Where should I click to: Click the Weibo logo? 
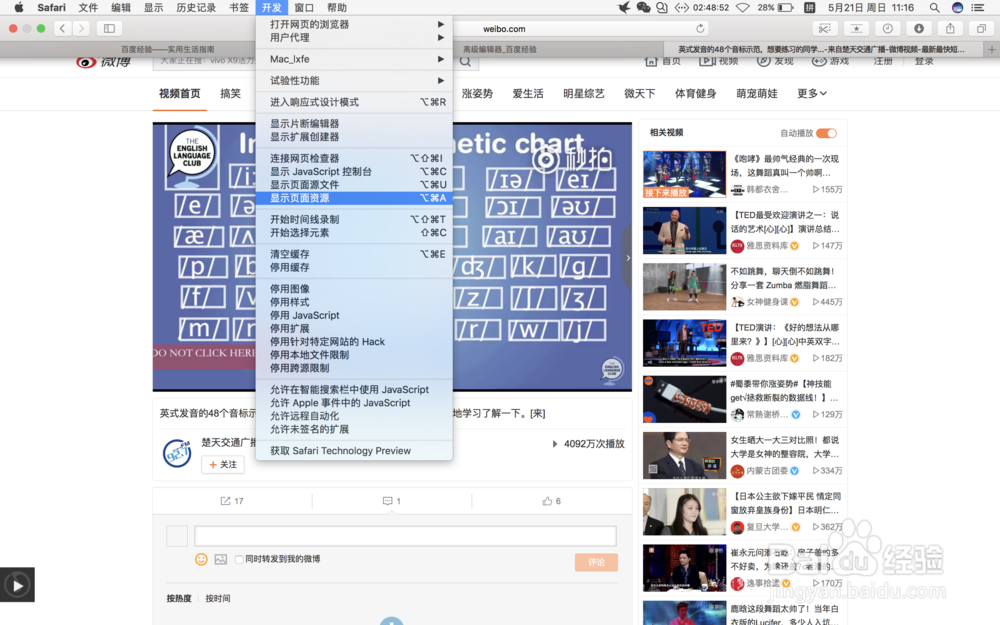pyautogui.click(x=103, y=61)
